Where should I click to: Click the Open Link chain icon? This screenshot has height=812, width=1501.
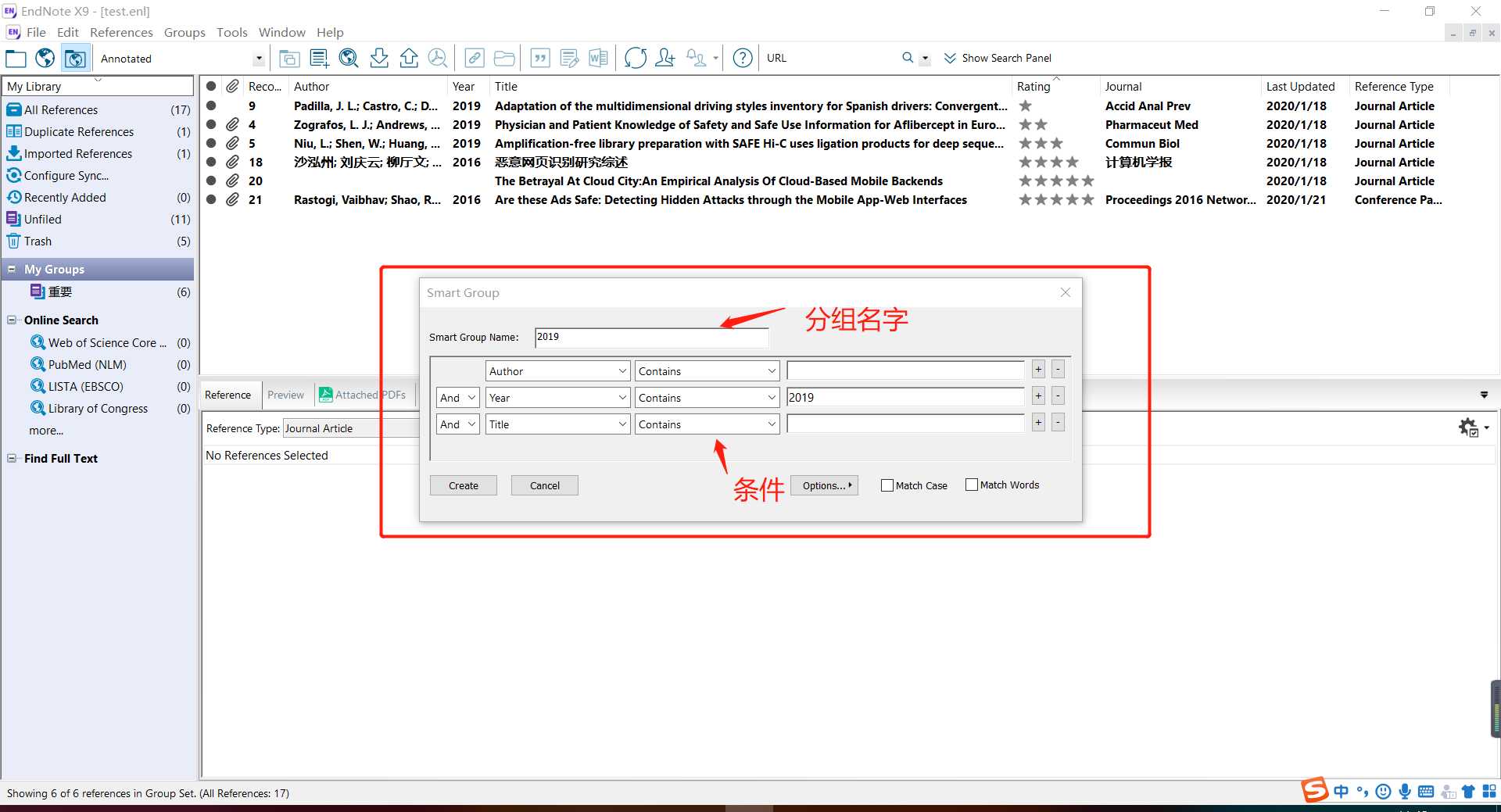475,59
